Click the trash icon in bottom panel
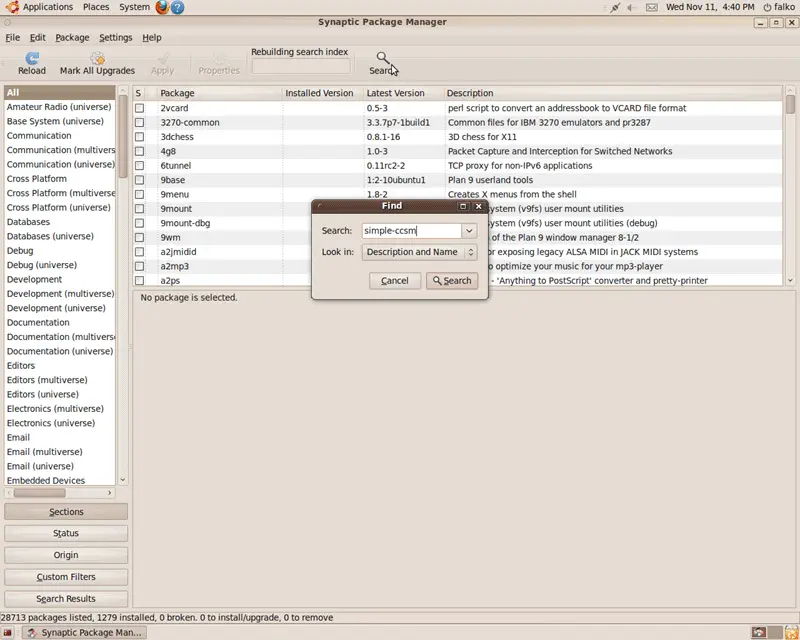The width and height of the screenshot is (800, 640). (x=792, y=632)
